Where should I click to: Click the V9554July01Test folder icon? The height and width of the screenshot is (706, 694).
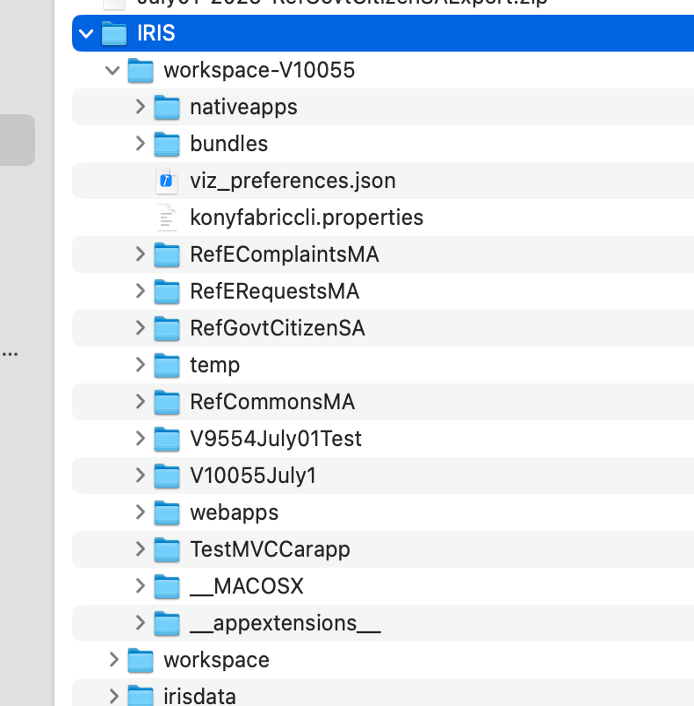pyautogui.click(x=167, y=439)
